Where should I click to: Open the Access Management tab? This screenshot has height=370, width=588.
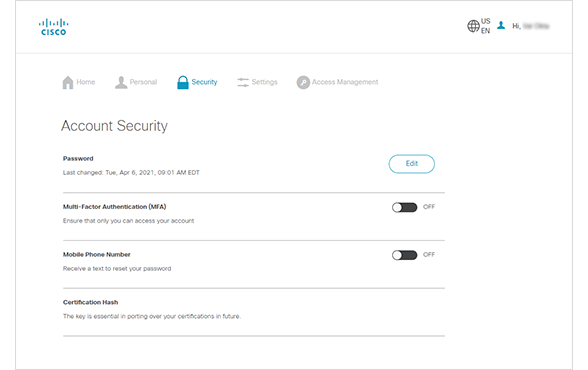click(x=338, y=82)
